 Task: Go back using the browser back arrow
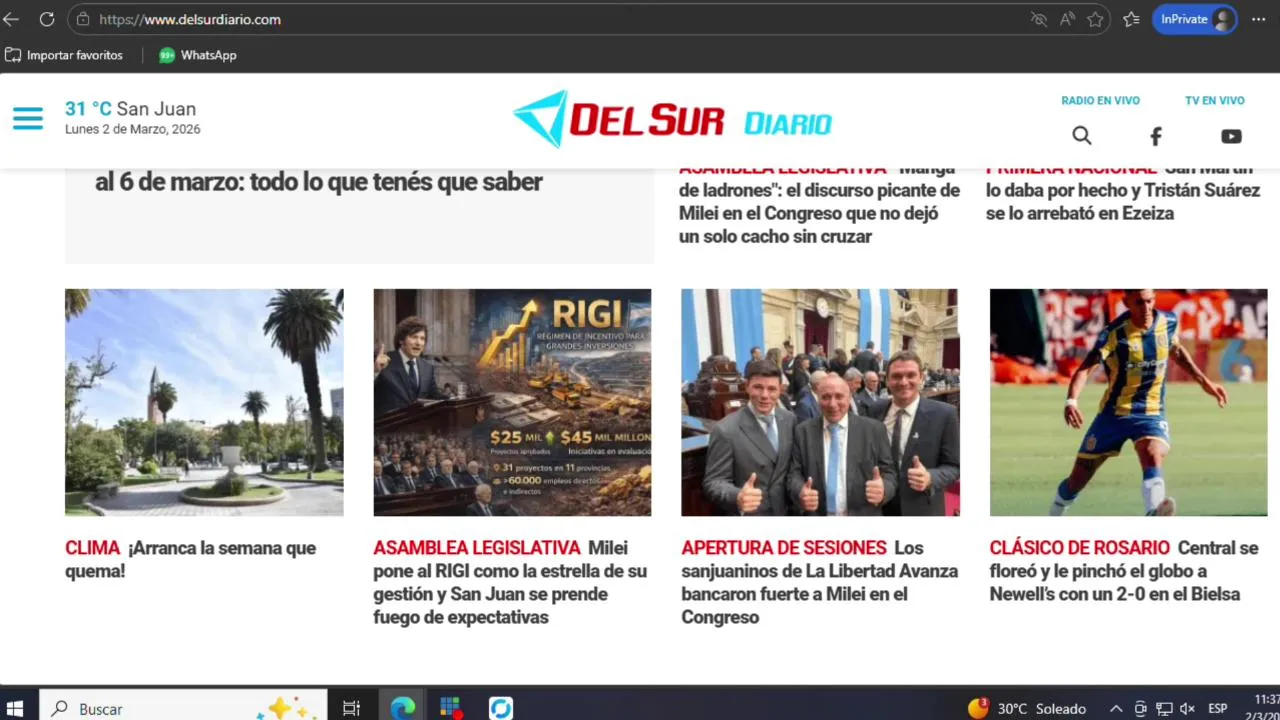(11, 19)
